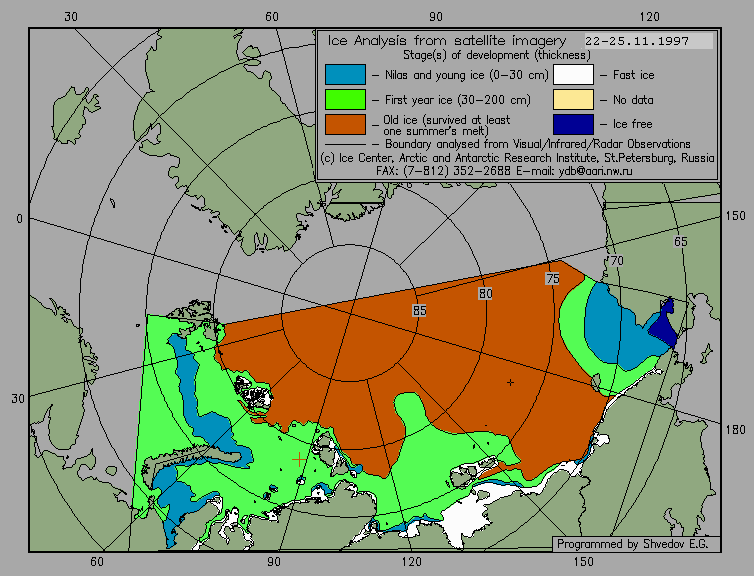This screenshot has height=576, width=754.
Task: Click the 70 latitude label on map
Action: 616,261
